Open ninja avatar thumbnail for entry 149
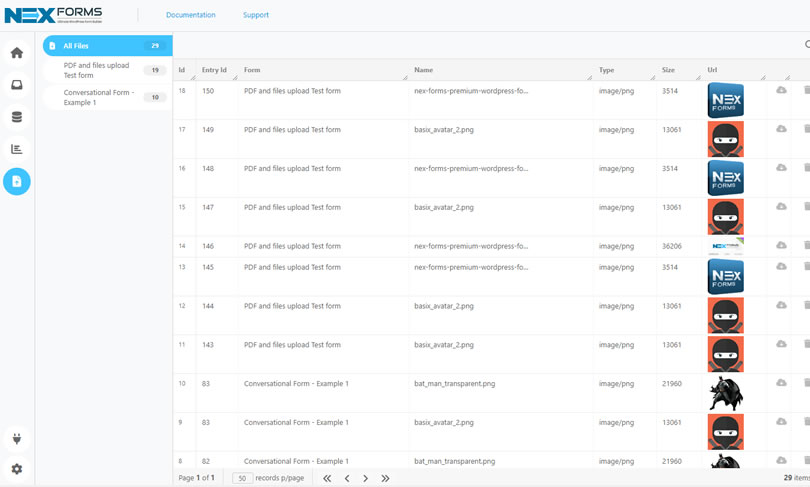 tap(725, 139)
